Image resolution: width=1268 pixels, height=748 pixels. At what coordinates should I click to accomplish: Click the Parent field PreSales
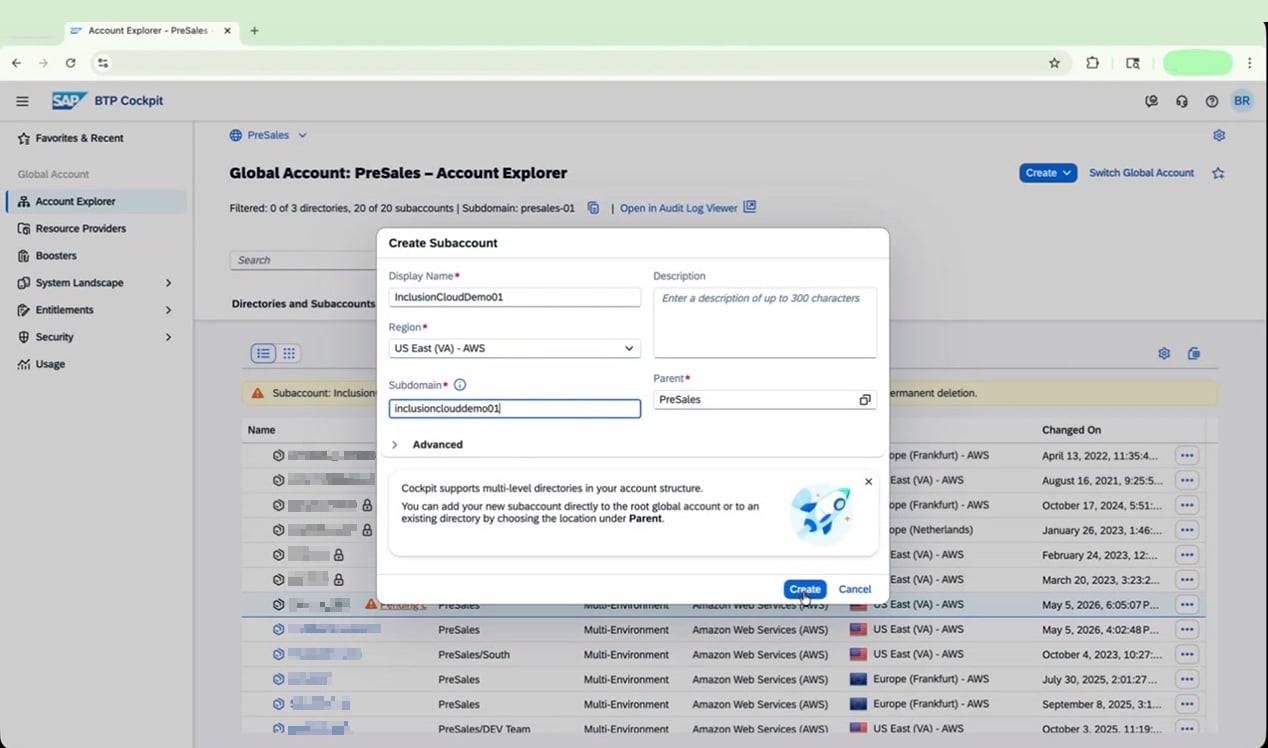765,400
